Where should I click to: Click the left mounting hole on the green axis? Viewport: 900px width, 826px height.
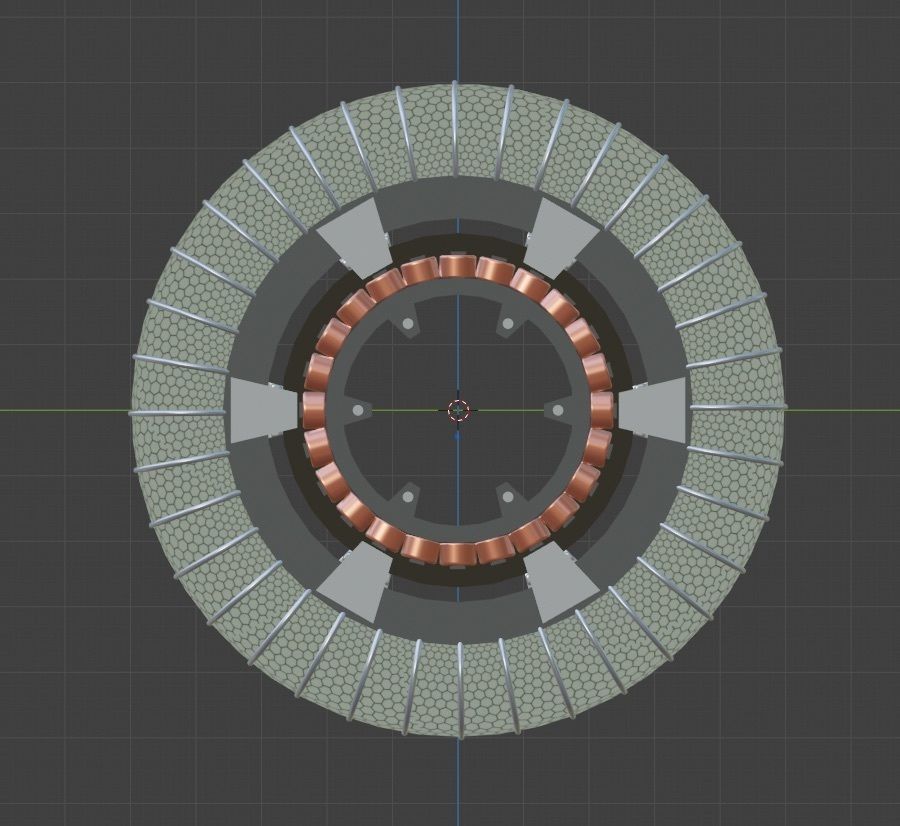pos(358,410)
